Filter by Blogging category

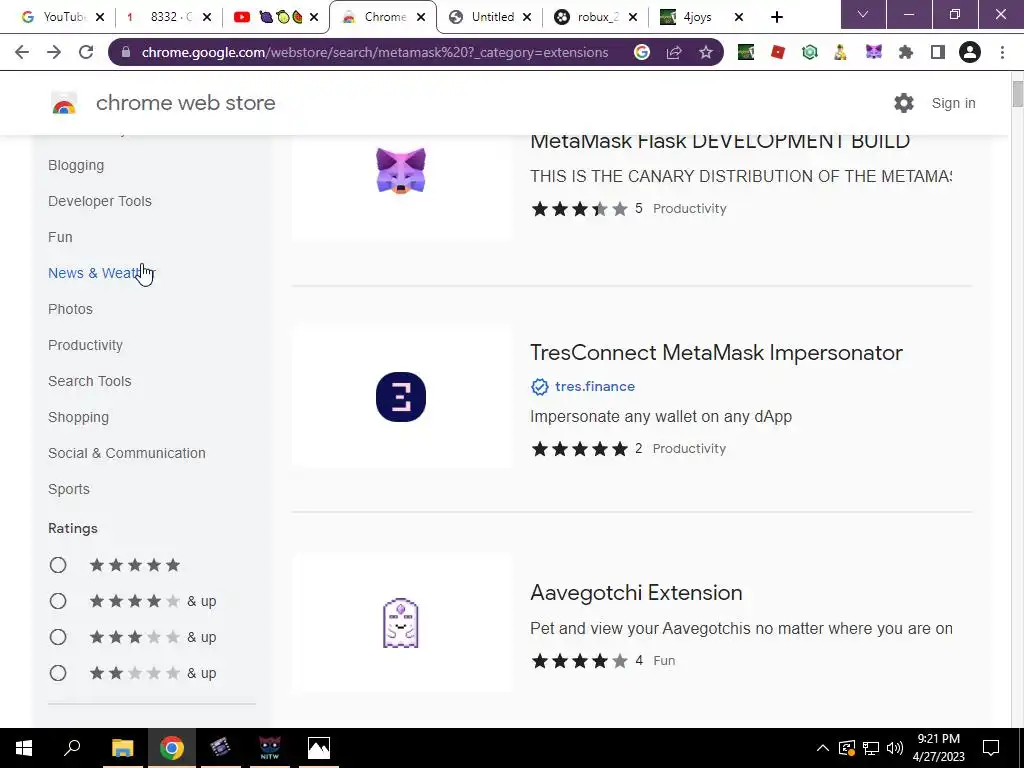pyautogui.click(x=76, y=165)
